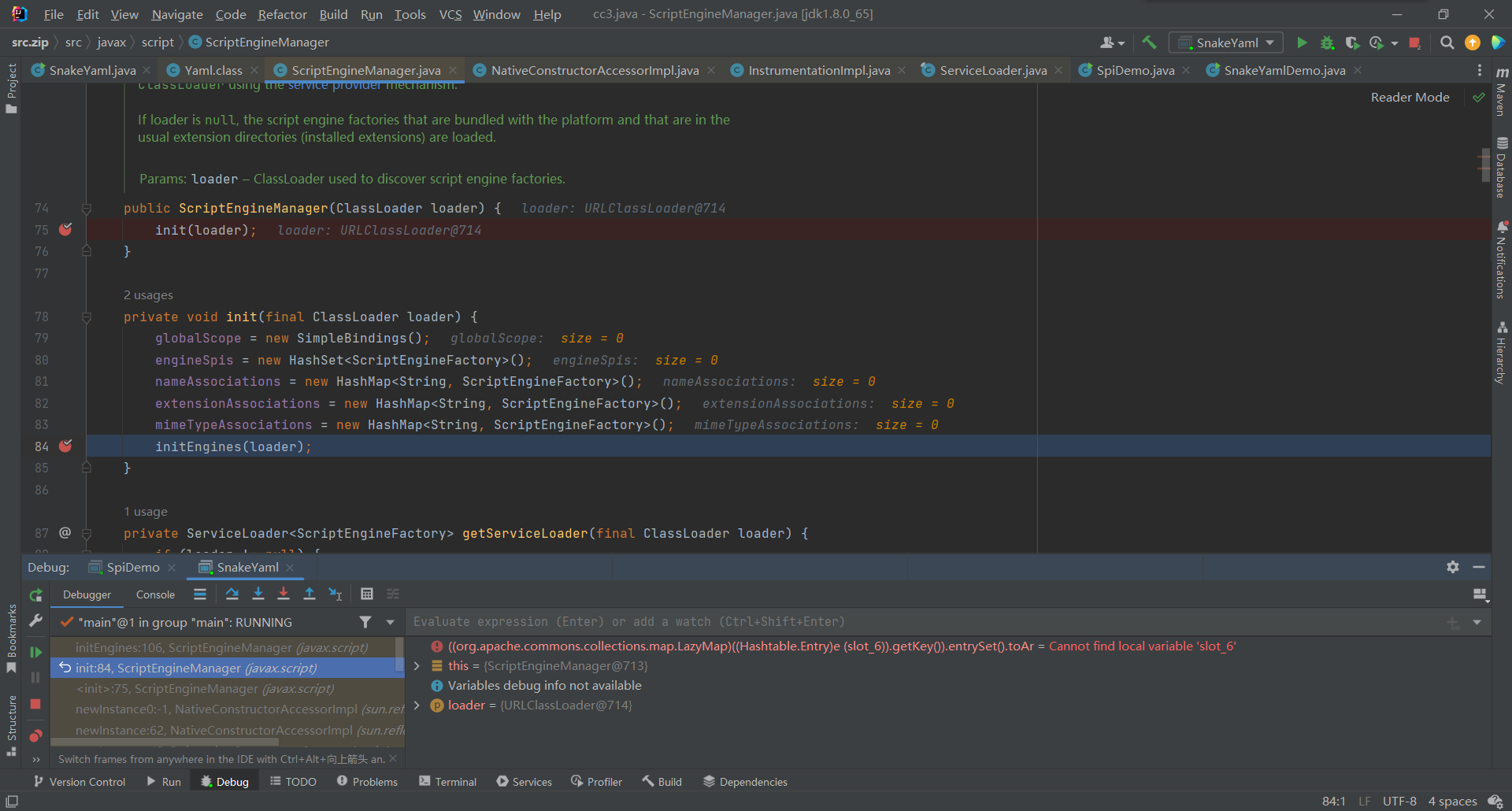Toggle breakpoint on line 84

point(66,446)
